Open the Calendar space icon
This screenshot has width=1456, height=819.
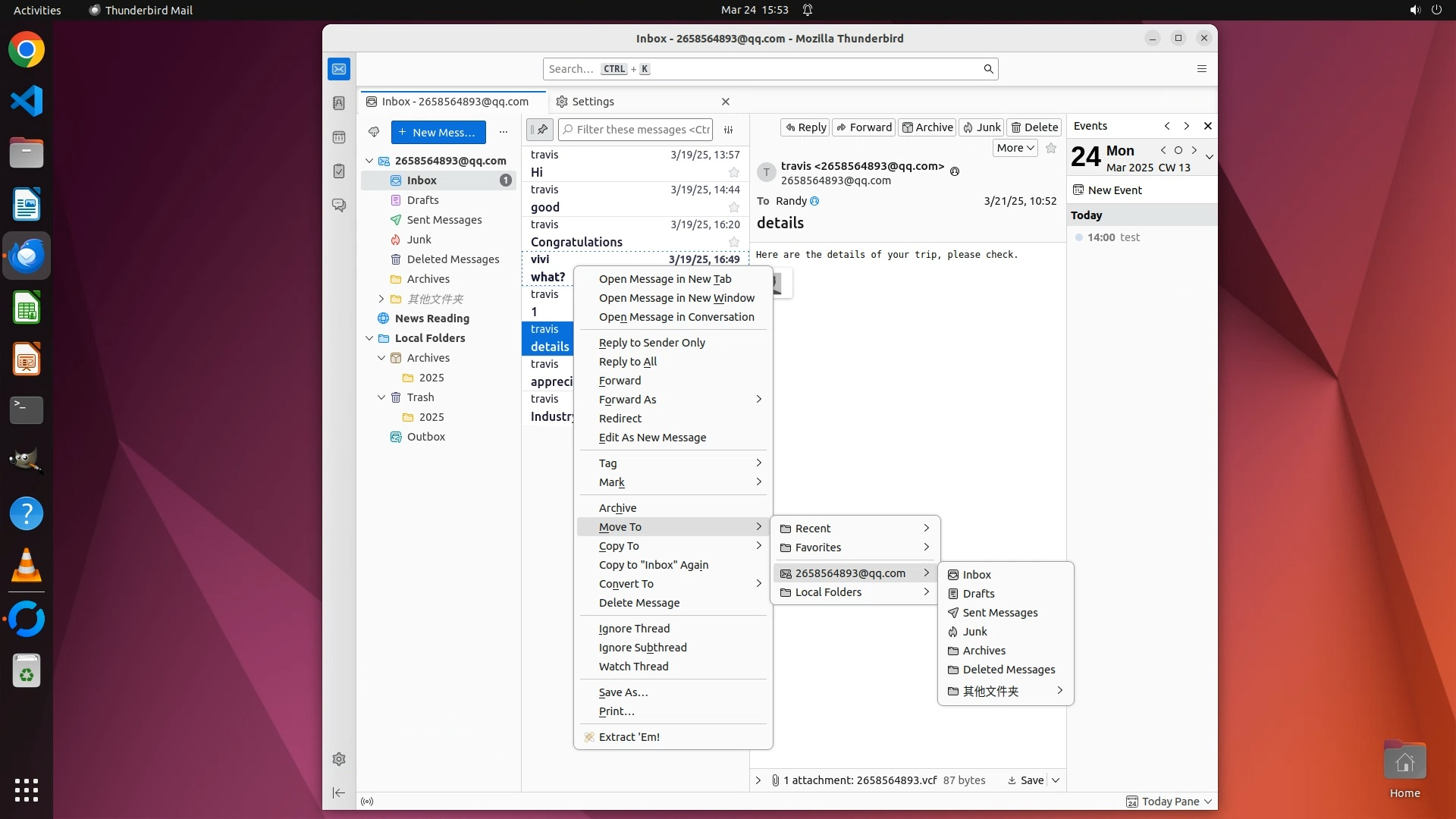coord(339,137)
